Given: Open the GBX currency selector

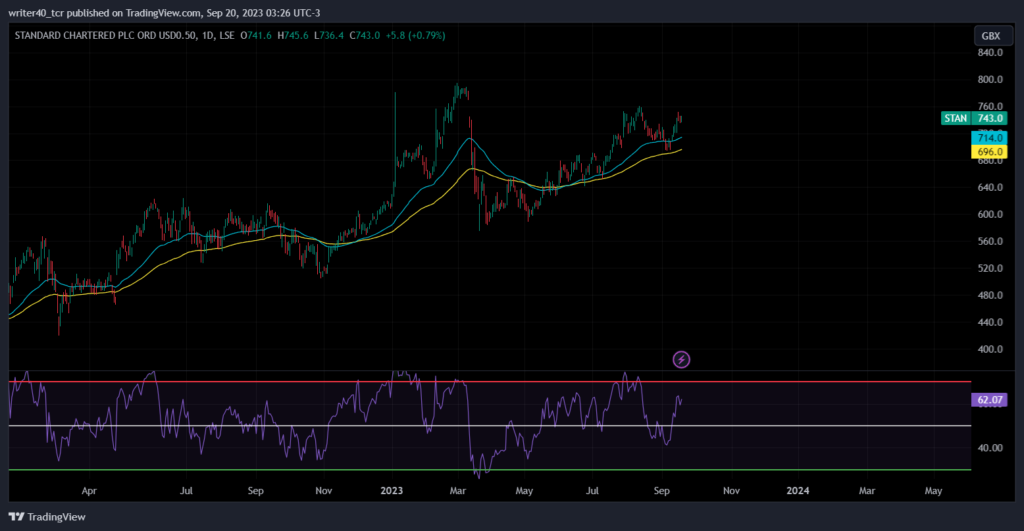Looking at the screenshot, I should 991,36.
